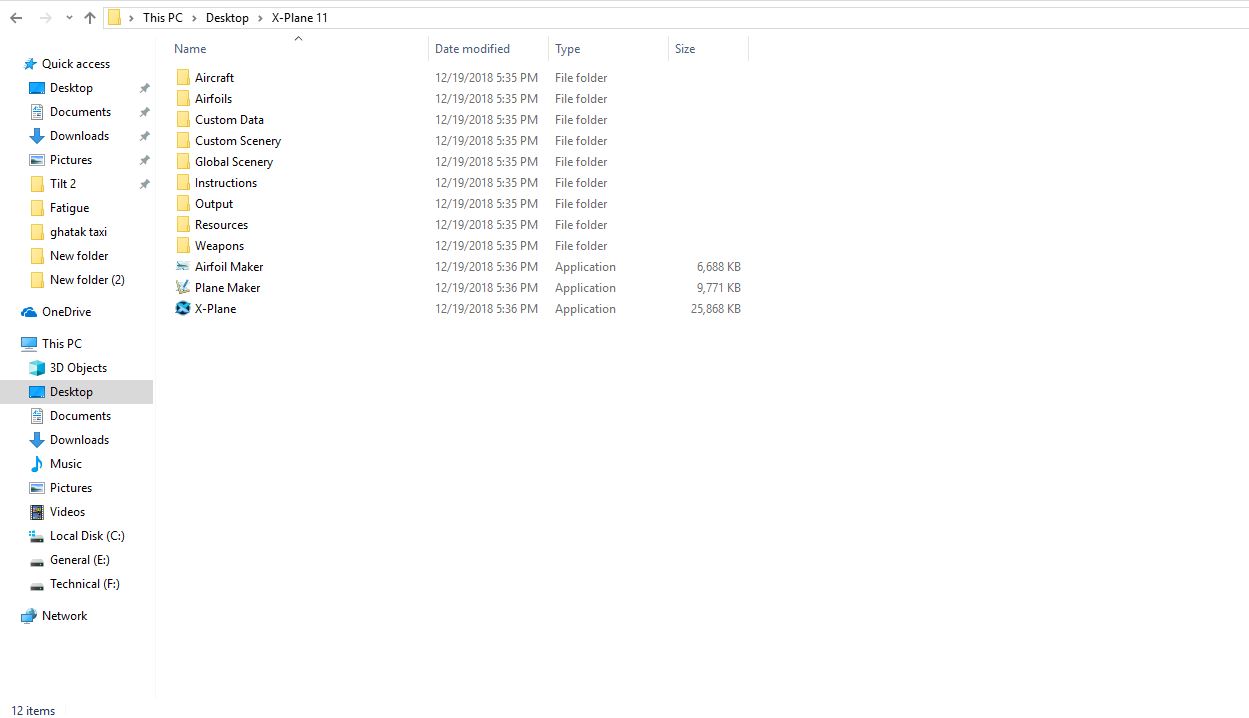Screen dimensions: 1249x718
Task: Open Technical (F:) drive
Action: 85,584
